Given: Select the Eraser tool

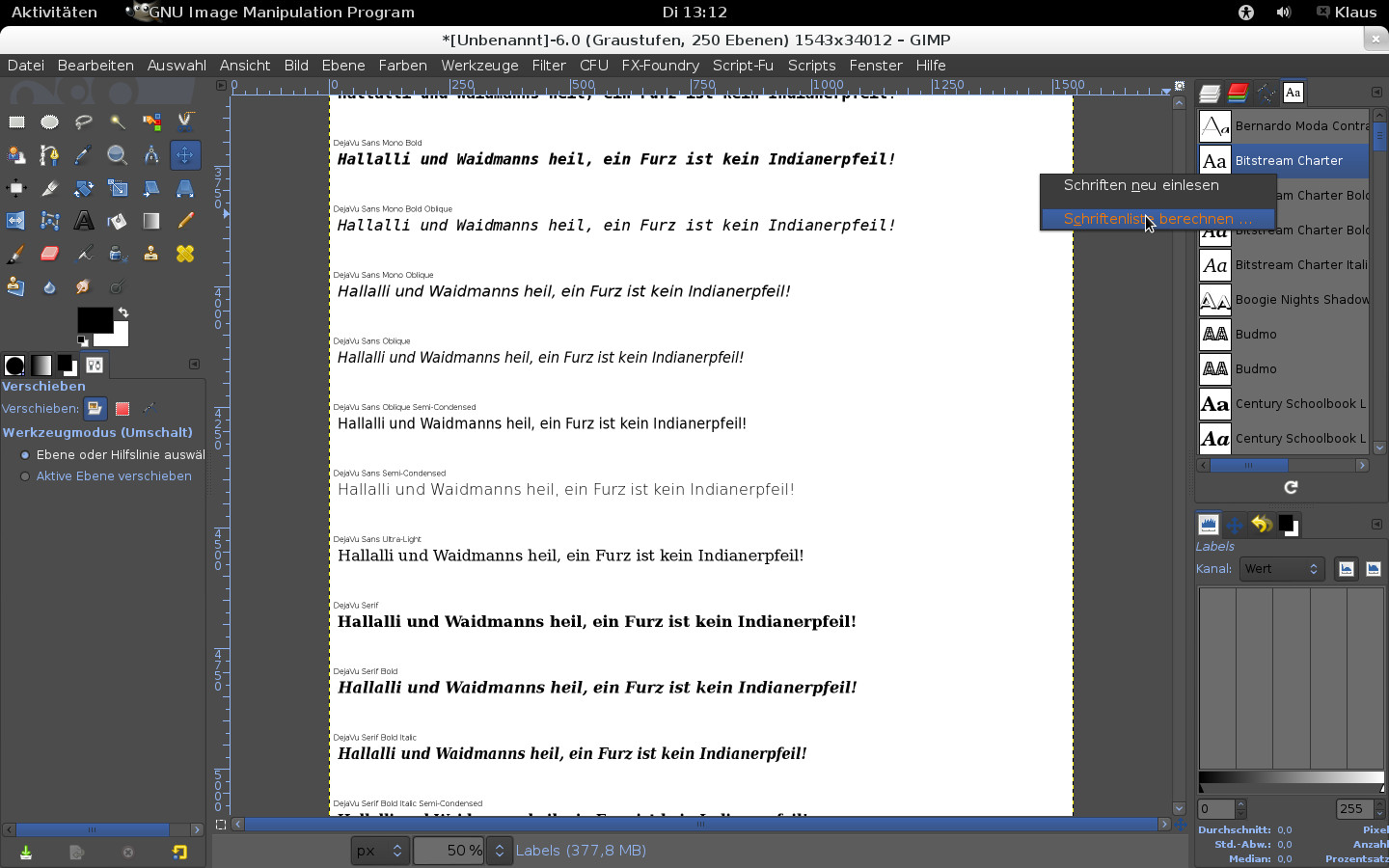Looking at the screenshot, I should pos(50,254).
